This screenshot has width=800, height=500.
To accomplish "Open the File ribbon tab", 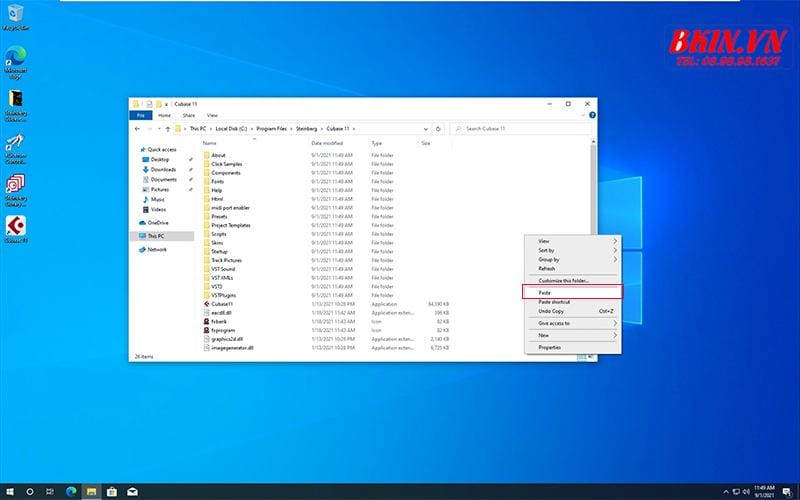I will pyautogui.click(x=141, y=115).
